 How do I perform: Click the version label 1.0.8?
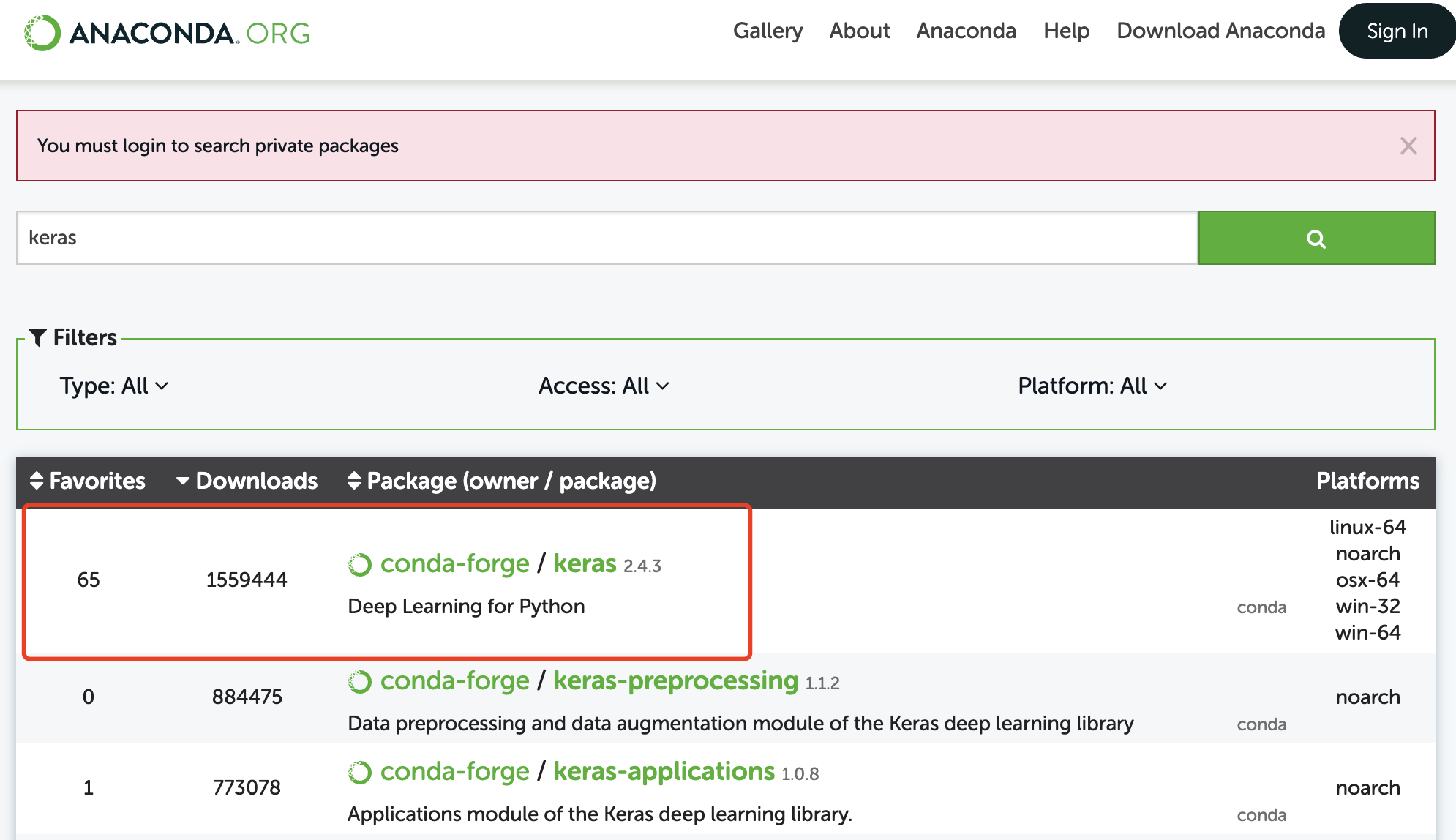(800, 774)
